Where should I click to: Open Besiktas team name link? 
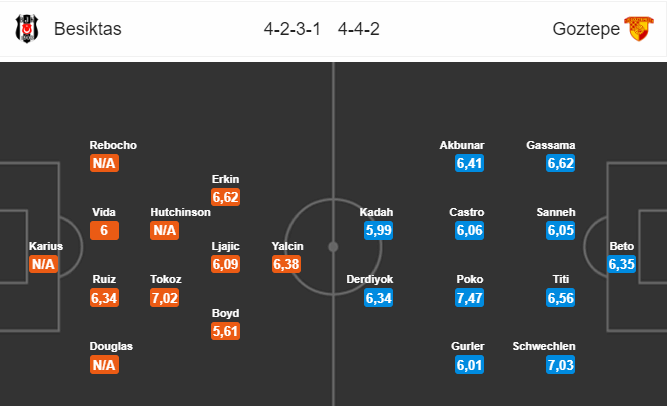(x=88, y=29)
